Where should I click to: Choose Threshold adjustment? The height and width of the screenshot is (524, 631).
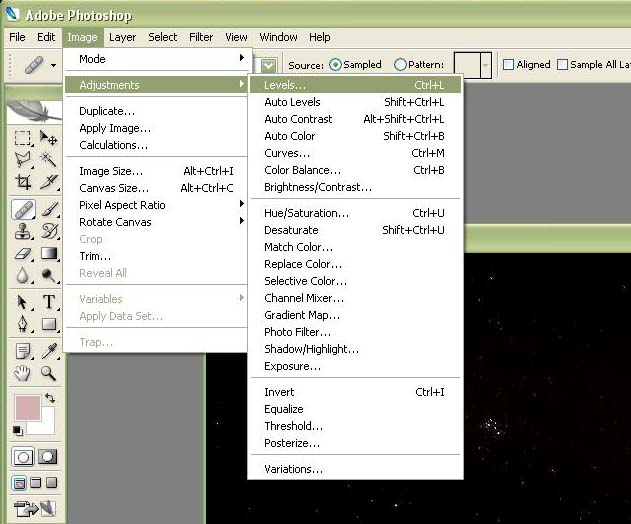pyautogui.click(x=355, y=426)
